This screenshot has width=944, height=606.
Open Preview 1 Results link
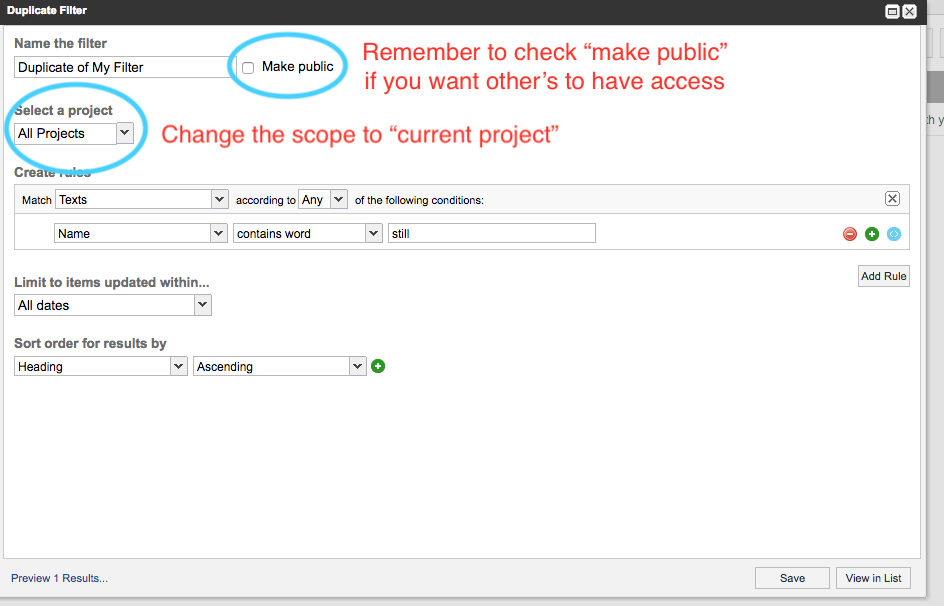(x=60, y=578)
